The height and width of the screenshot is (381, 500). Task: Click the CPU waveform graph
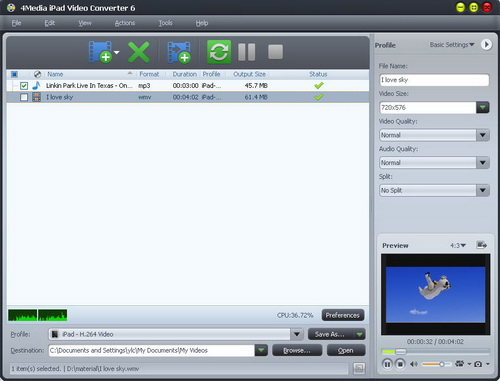38,315
